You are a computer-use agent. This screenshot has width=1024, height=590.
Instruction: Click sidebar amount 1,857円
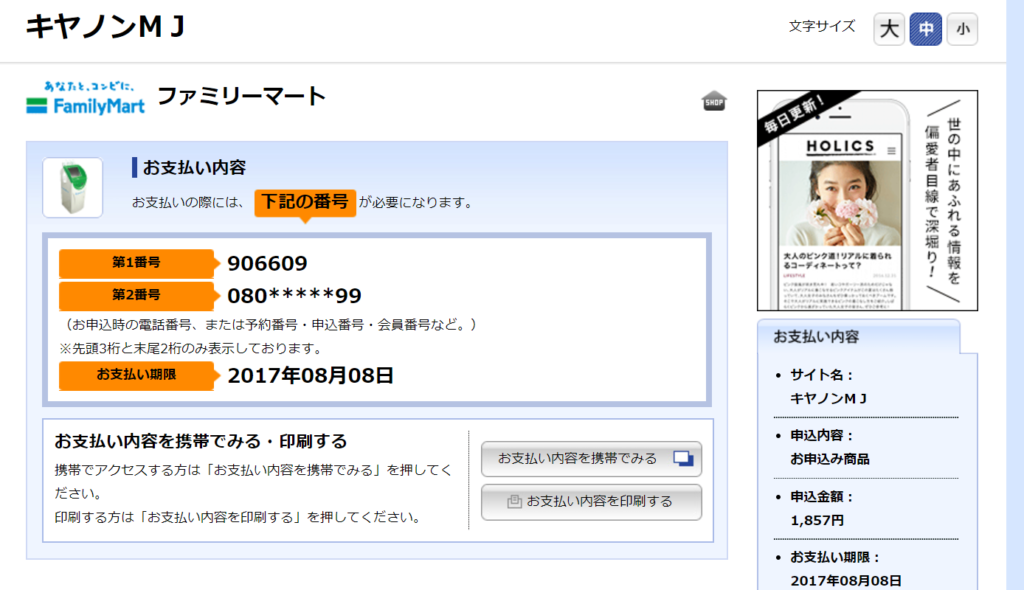point(816,520)
